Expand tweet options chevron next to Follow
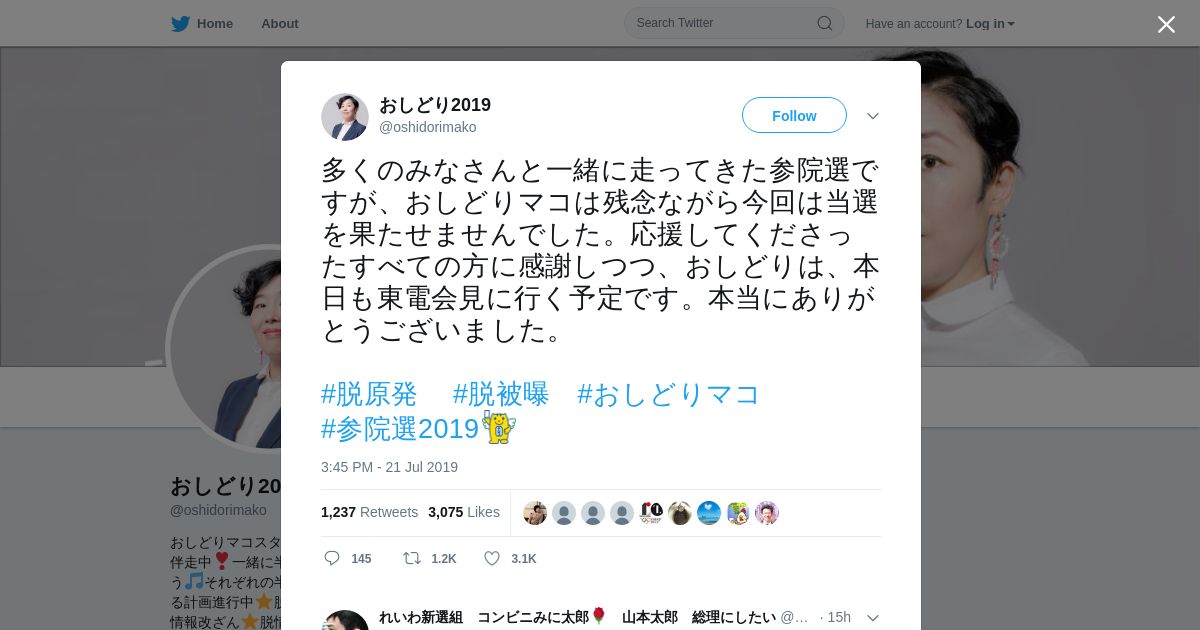This screenshot has width=1200, height=630. pyautogui.click(x=873, y=116)
